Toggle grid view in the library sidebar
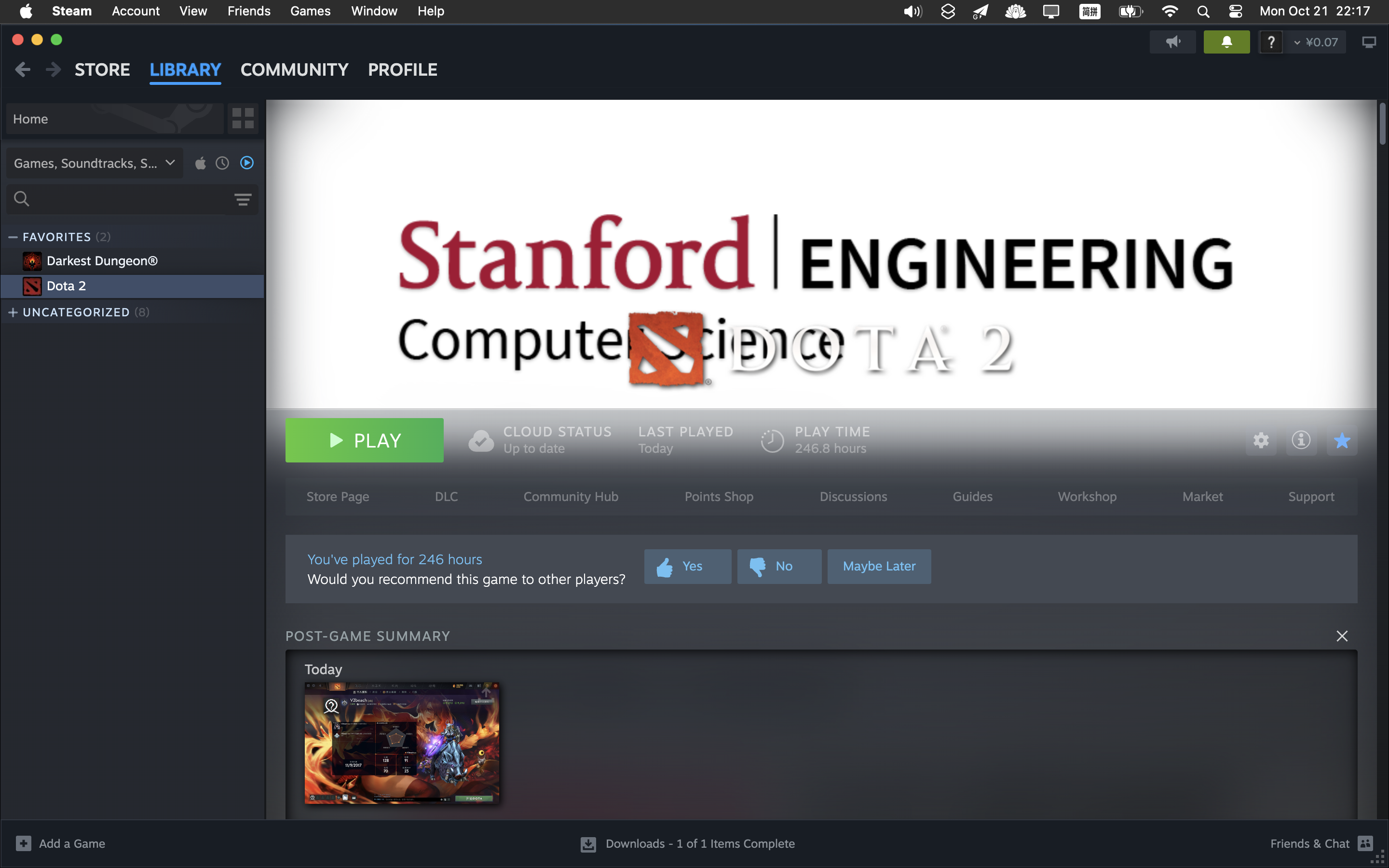1389x868 pixels. [x=243, y=118]
